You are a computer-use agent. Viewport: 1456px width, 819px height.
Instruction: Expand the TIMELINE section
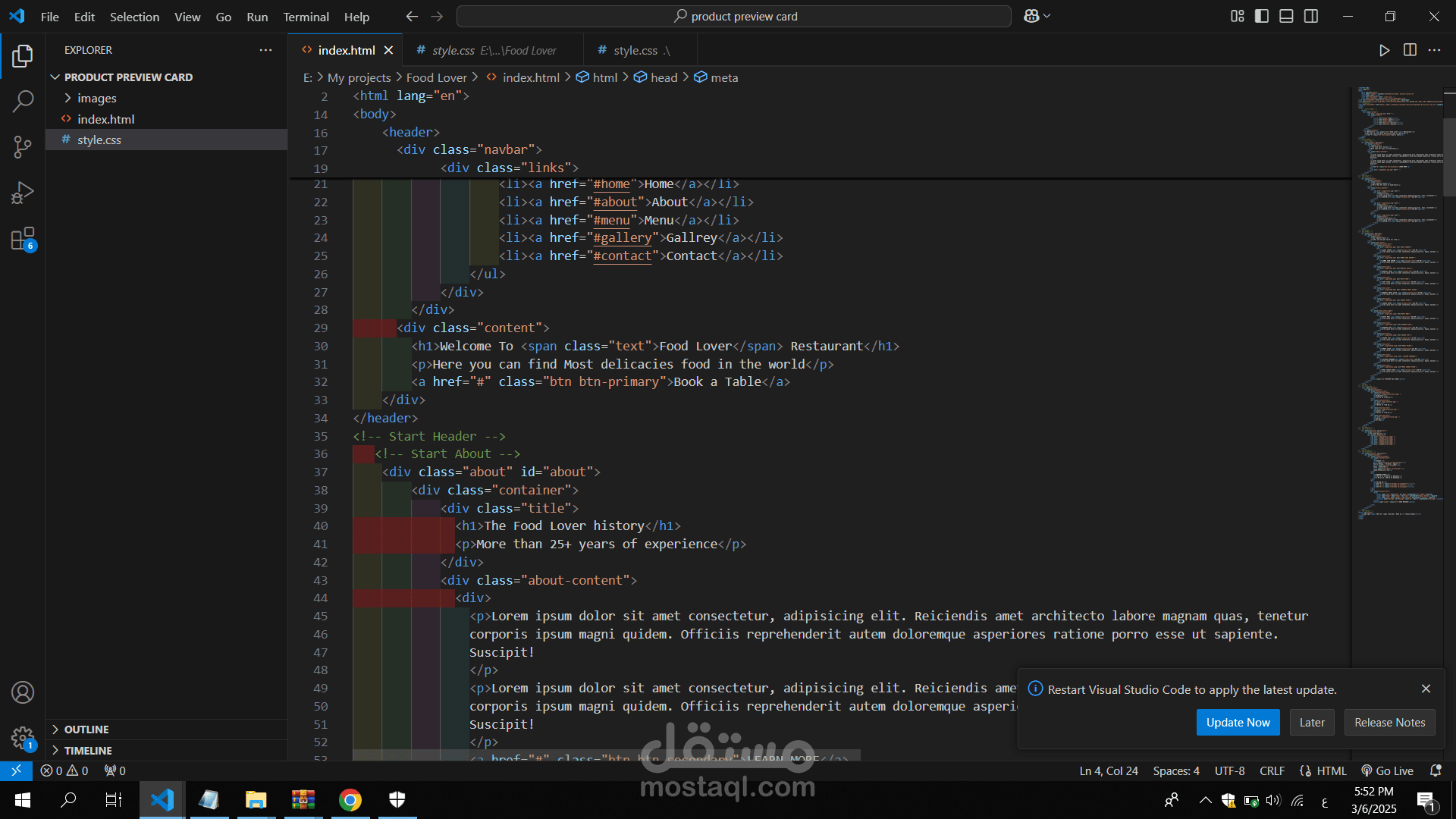click(x=88, y=751)
